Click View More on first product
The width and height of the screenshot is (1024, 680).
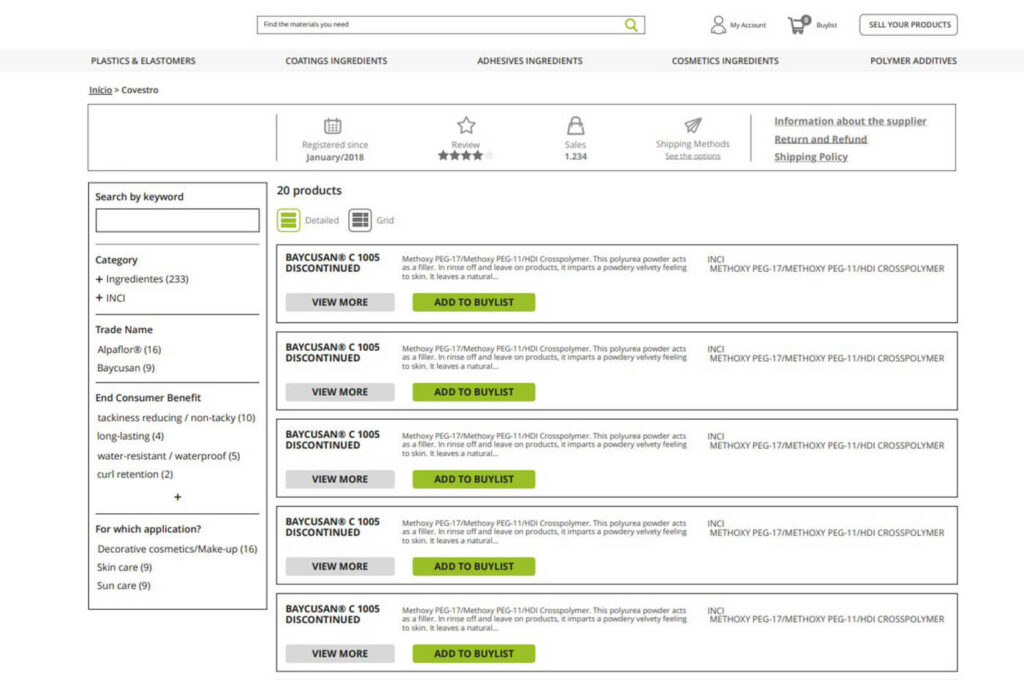340,302
